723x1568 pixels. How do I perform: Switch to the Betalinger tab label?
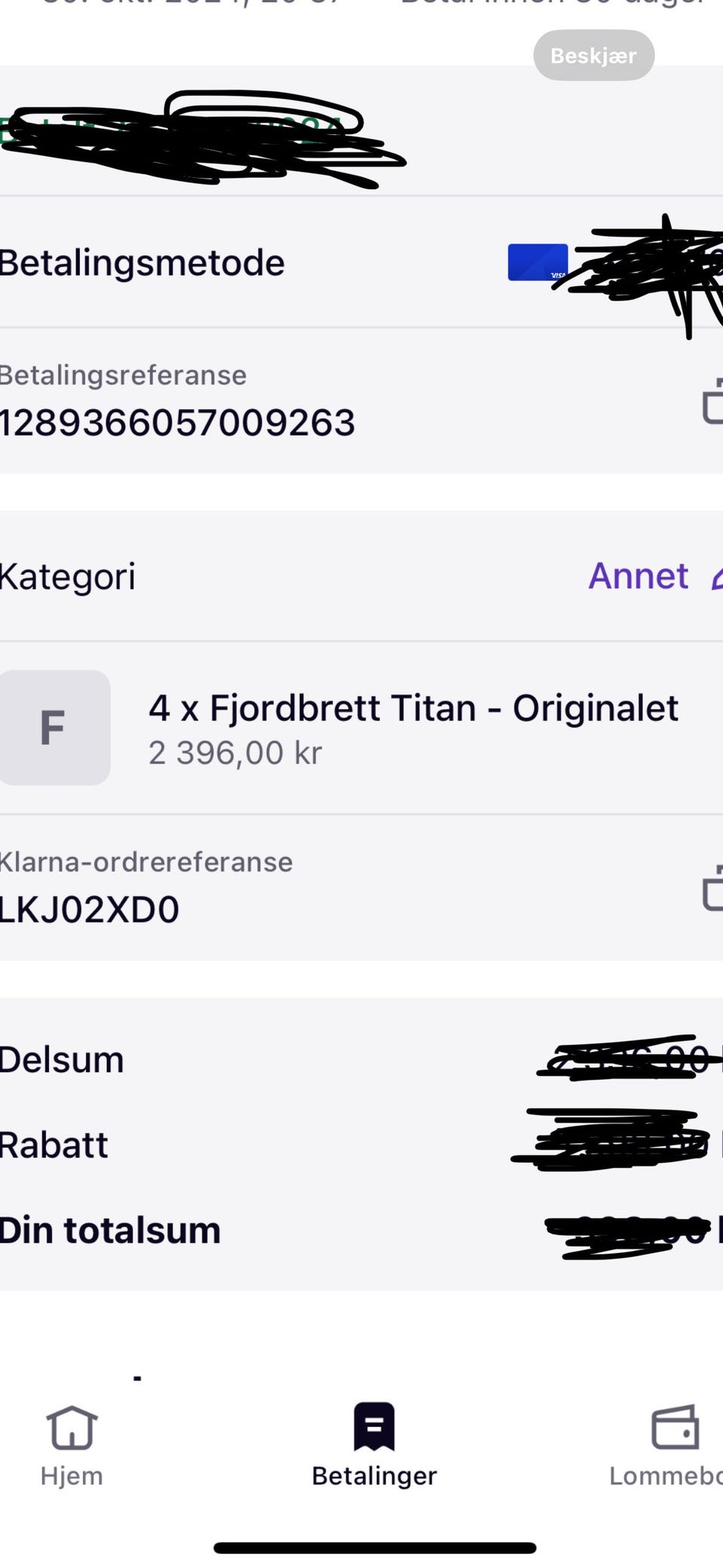tap(374, 1476)
